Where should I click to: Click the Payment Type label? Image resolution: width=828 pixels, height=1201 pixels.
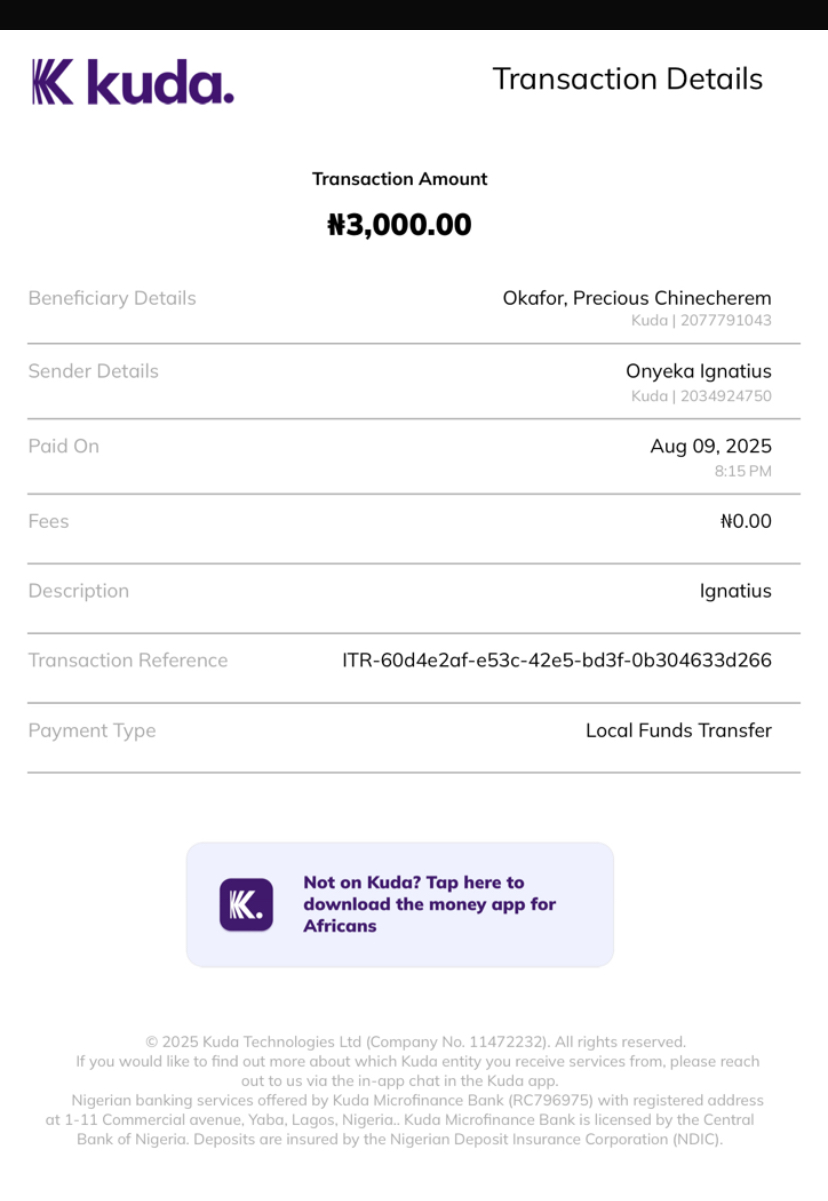coord(92,731)
